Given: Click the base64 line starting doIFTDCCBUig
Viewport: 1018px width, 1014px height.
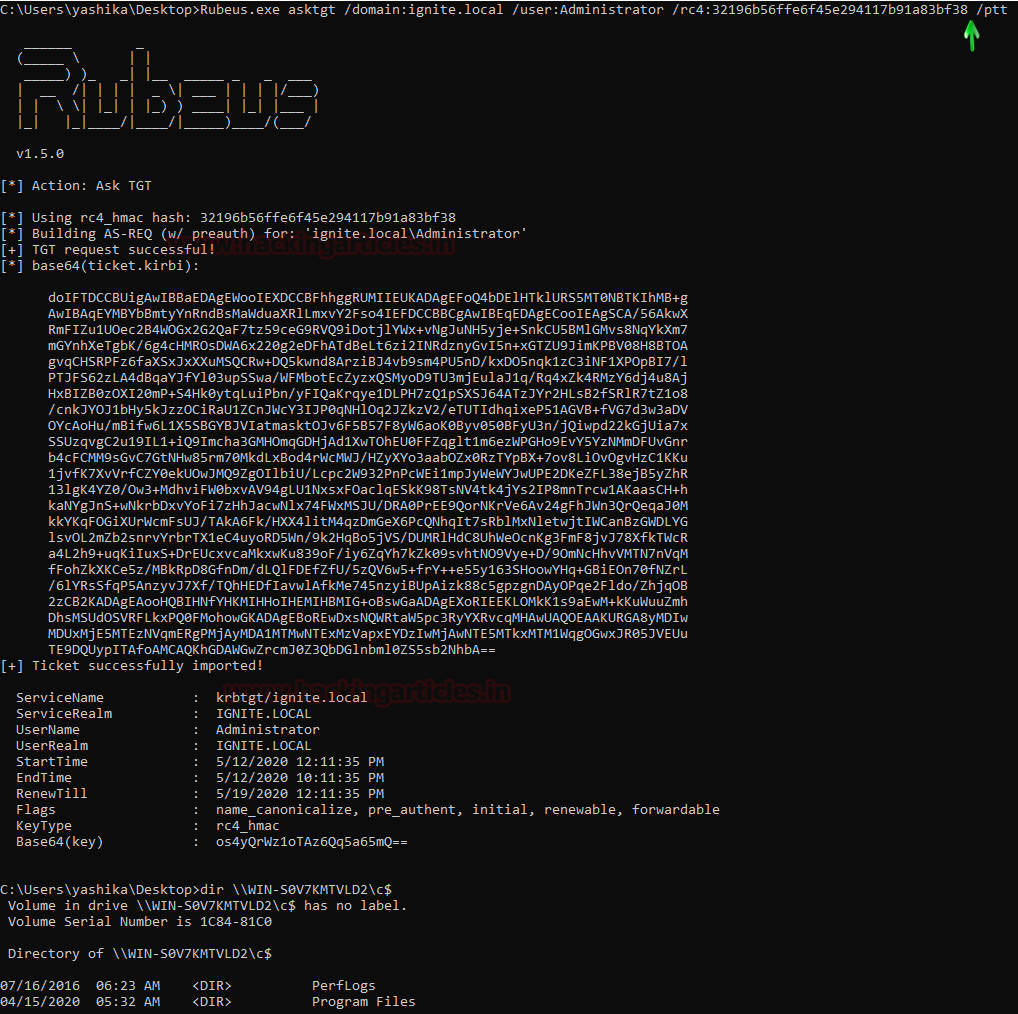Looking at the screenshot, I should coord(368,297).
